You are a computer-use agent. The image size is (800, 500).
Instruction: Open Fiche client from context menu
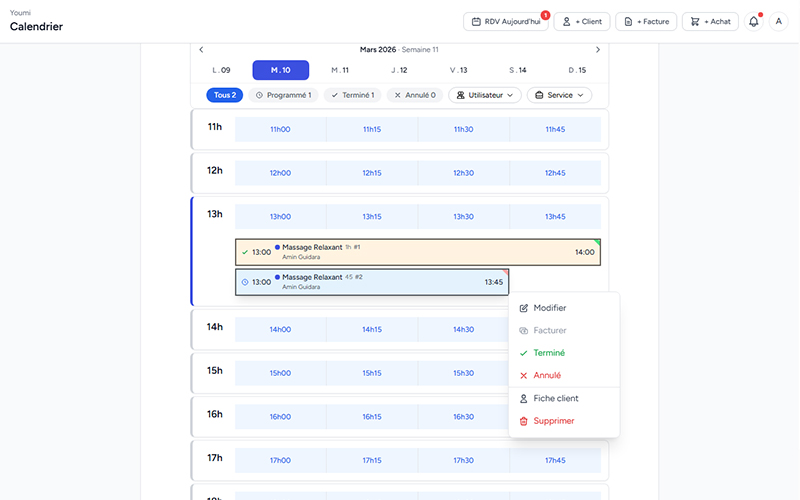pyautogui.click(x=564, y=398)
